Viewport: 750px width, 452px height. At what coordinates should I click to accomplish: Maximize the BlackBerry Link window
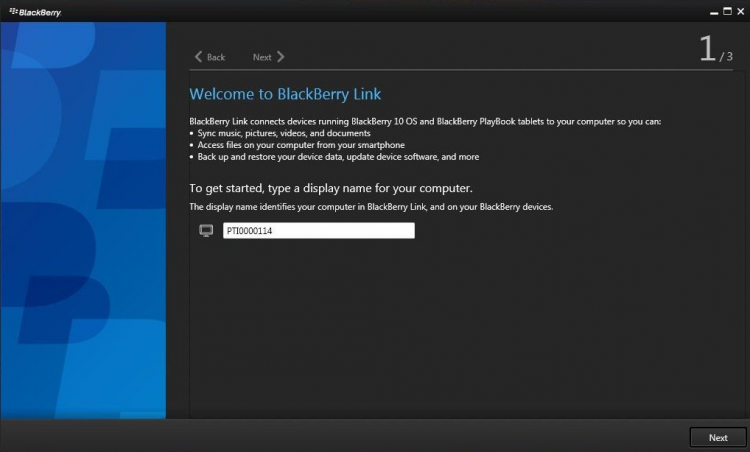pyautogui.click(x=728, y=11)
